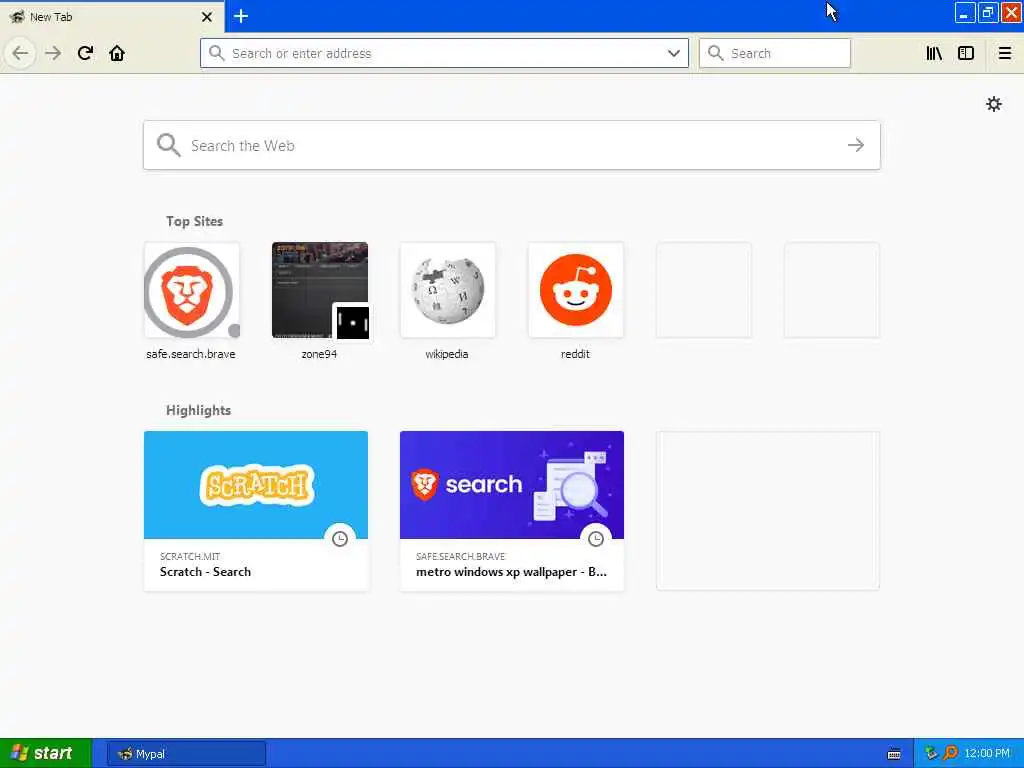Click the plus button to open new tab

pyautogui.click(x=241, y=16)
